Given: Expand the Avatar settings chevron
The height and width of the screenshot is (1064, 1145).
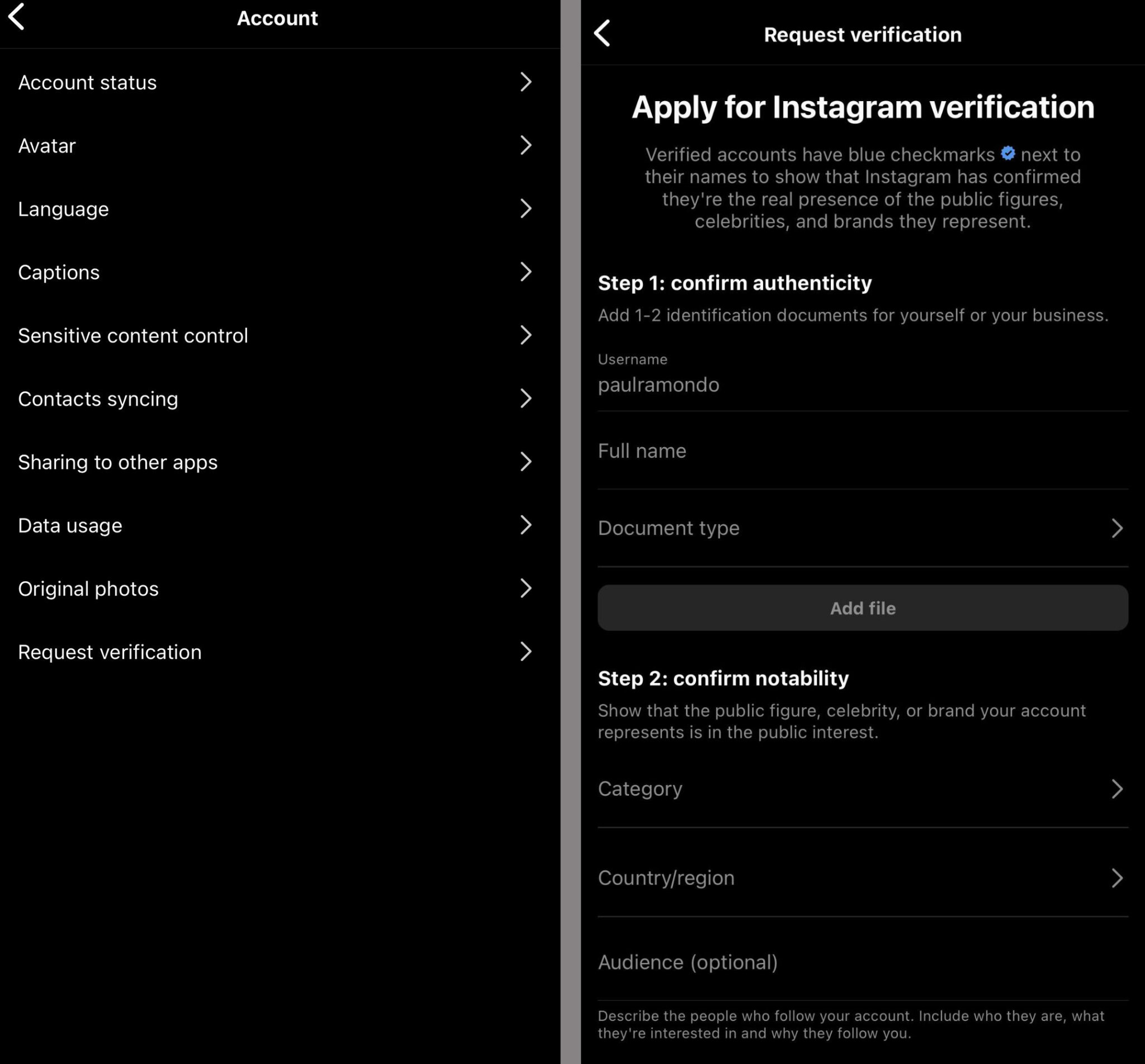Looking at the screenshot, I should pyautogui.click(x=526, y=145).
